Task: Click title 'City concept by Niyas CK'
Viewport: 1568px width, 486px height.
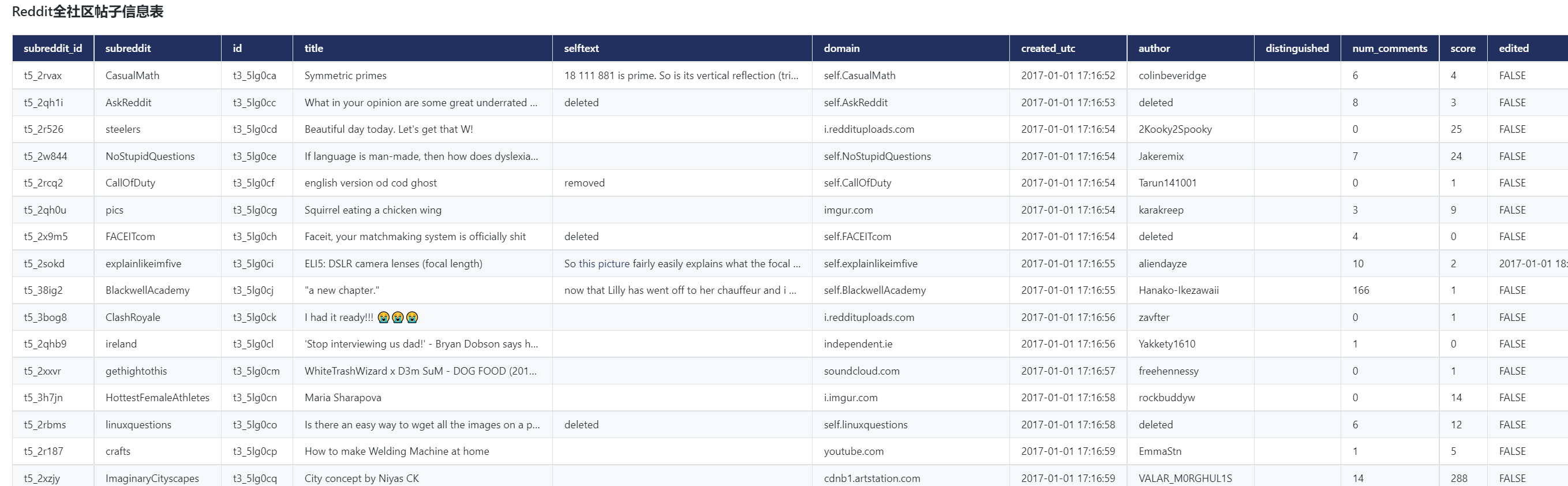Action: click(362, 478)
